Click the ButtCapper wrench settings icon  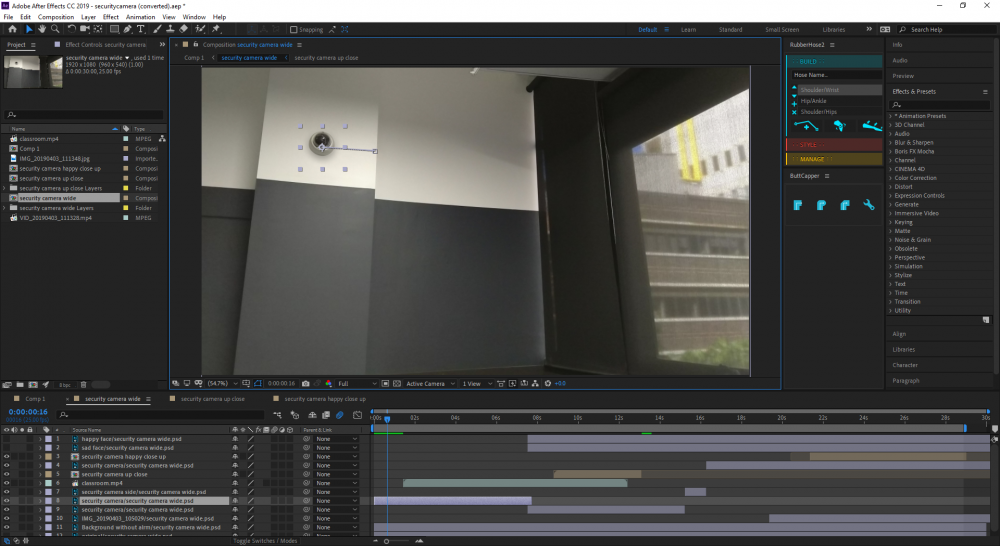pos(869,205)
